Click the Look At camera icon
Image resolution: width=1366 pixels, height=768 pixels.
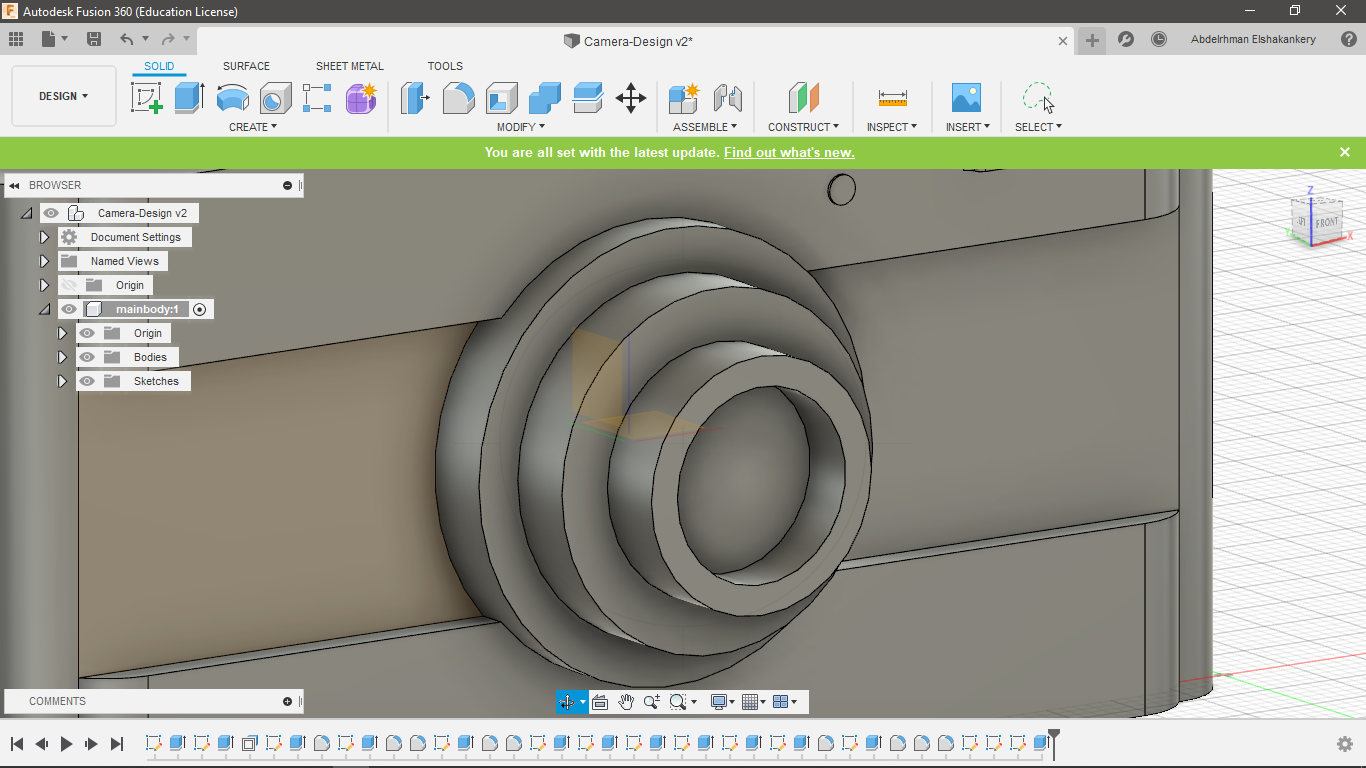[x=600, y=702]
